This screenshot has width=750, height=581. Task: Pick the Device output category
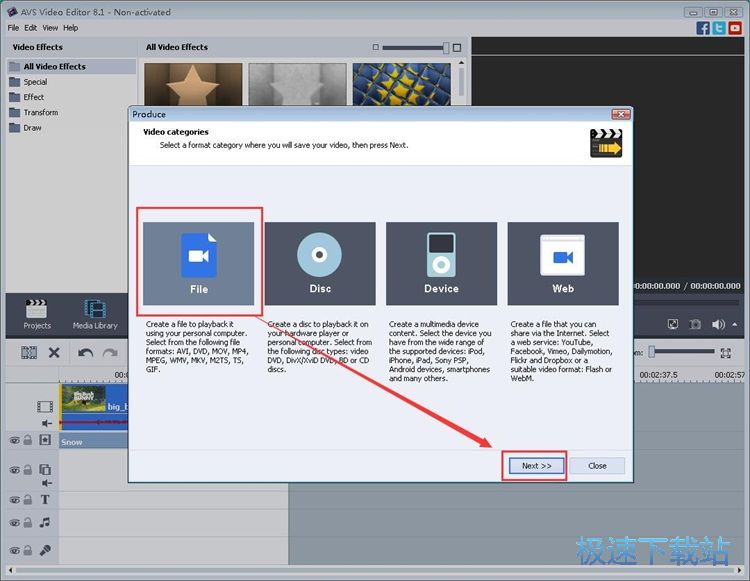coord(441,263)
